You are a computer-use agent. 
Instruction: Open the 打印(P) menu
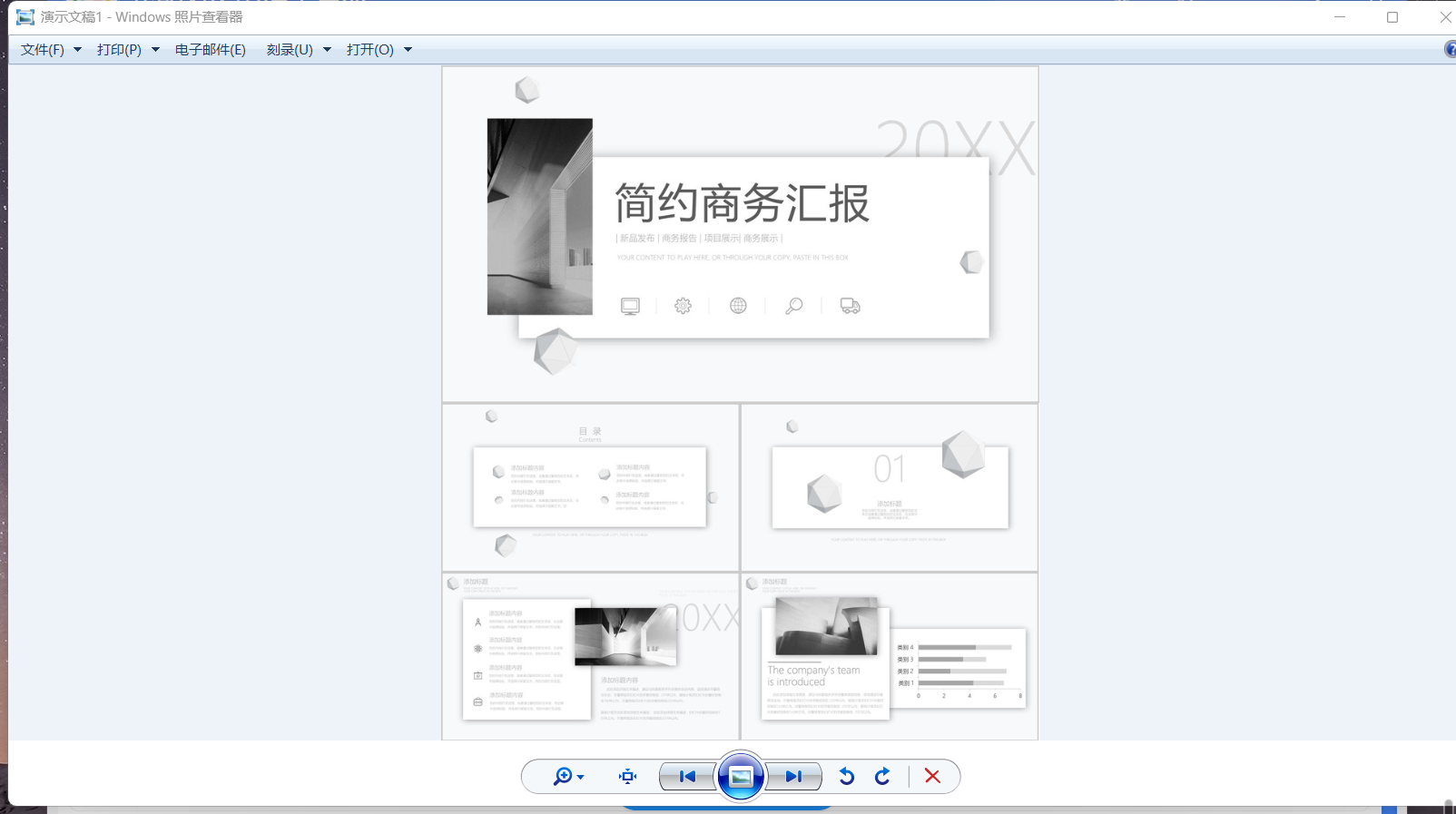pyautogui.click(x=119, y=50)
